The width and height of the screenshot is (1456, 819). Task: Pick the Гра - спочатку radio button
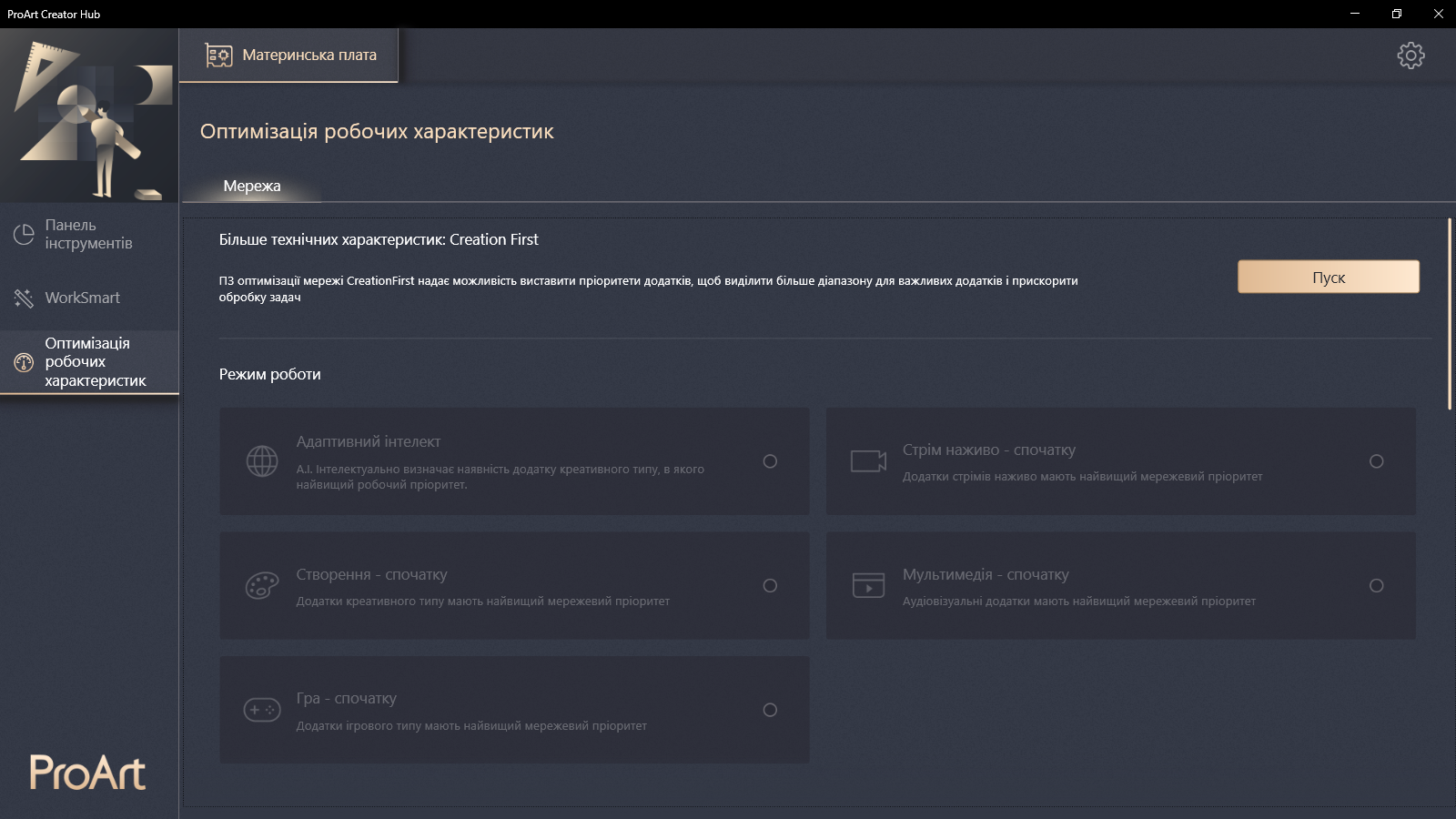[770, 710]
